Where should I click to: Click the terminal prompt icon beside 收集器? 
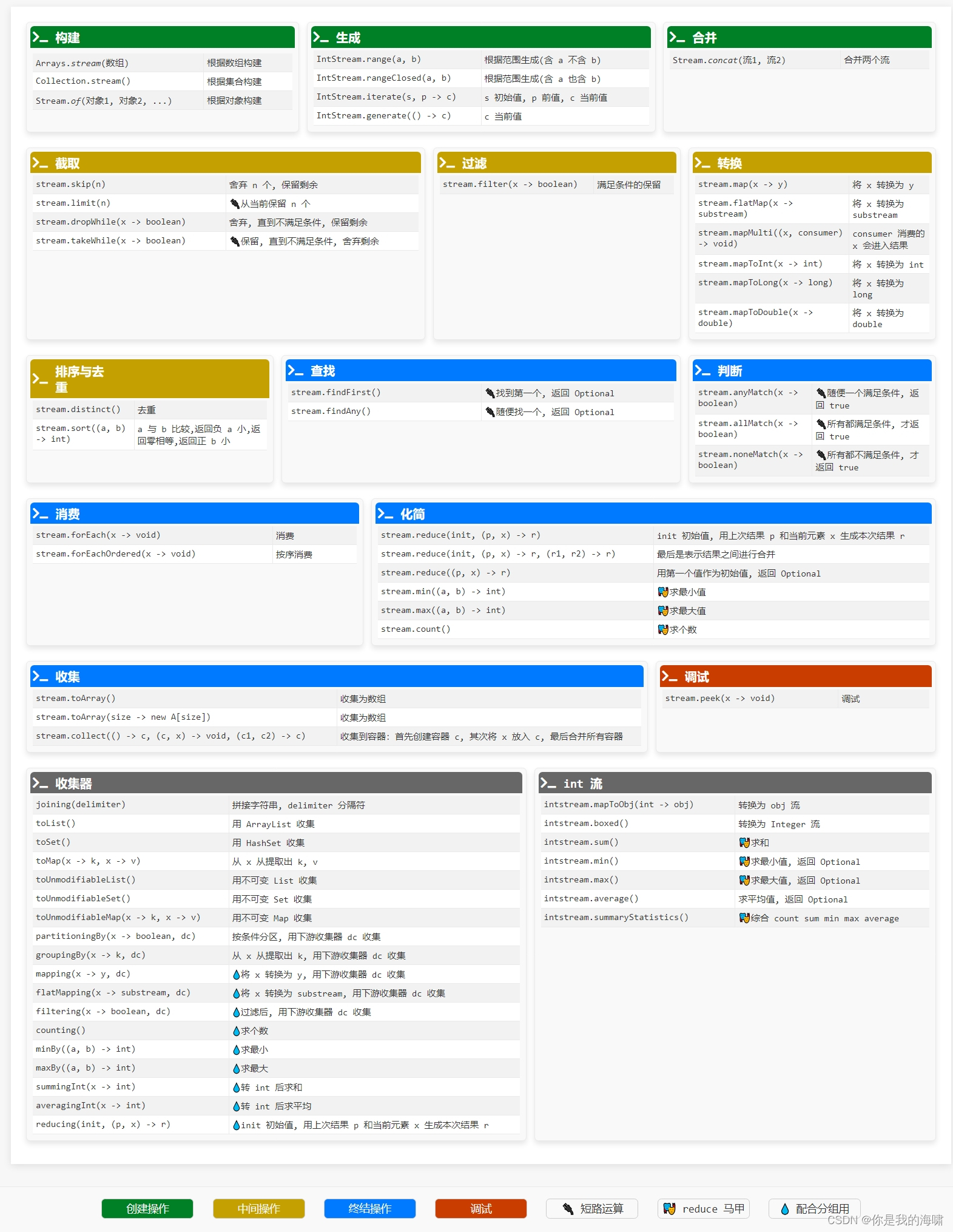point(40,784)
